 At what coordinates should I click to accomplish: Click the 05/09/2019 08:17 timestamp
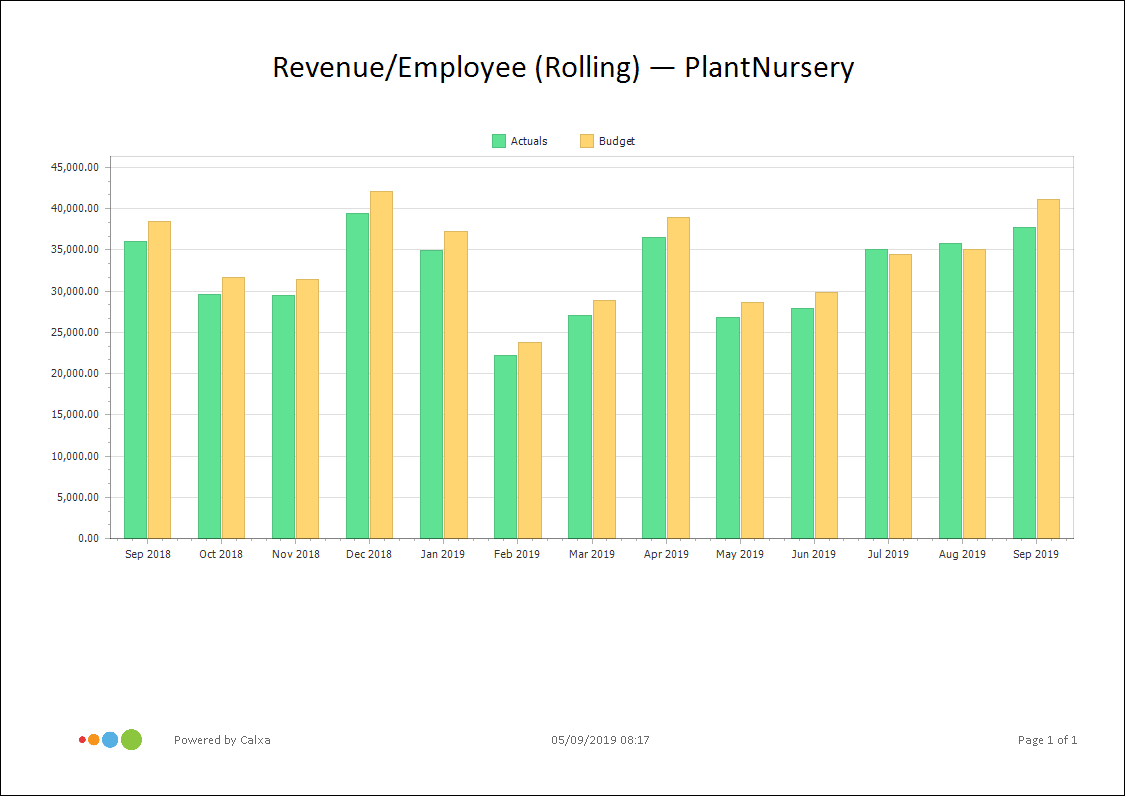click(x=600, y=740)
